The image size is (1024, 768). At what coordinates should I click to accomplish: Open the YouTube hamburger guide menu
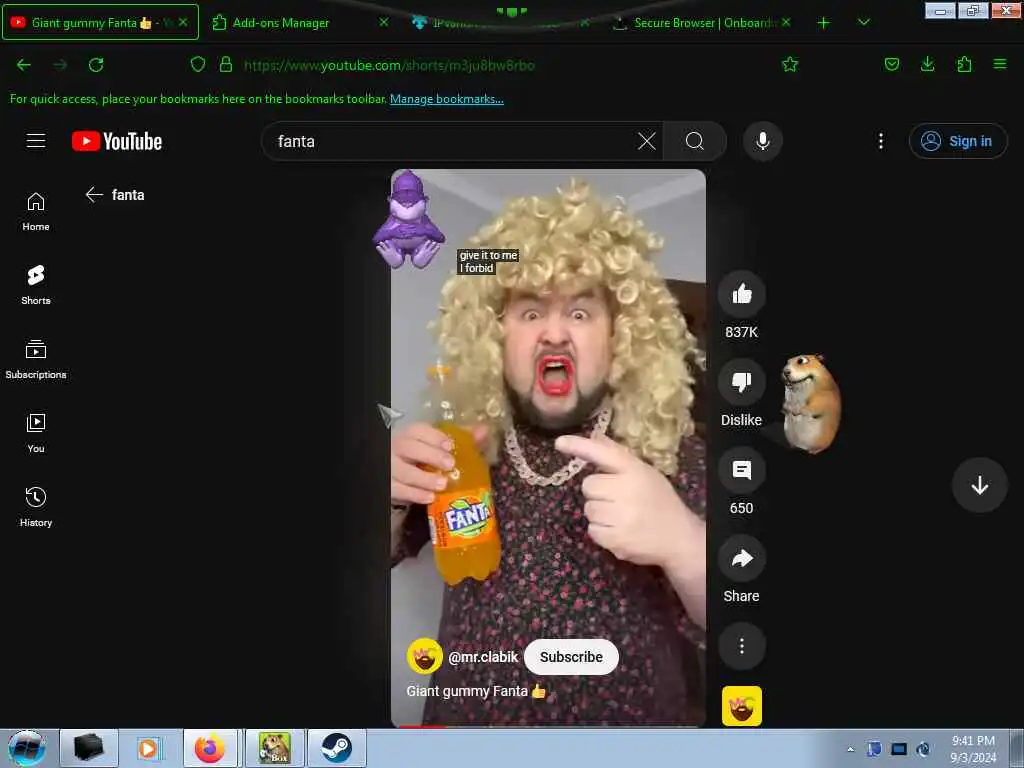point(36,141)
